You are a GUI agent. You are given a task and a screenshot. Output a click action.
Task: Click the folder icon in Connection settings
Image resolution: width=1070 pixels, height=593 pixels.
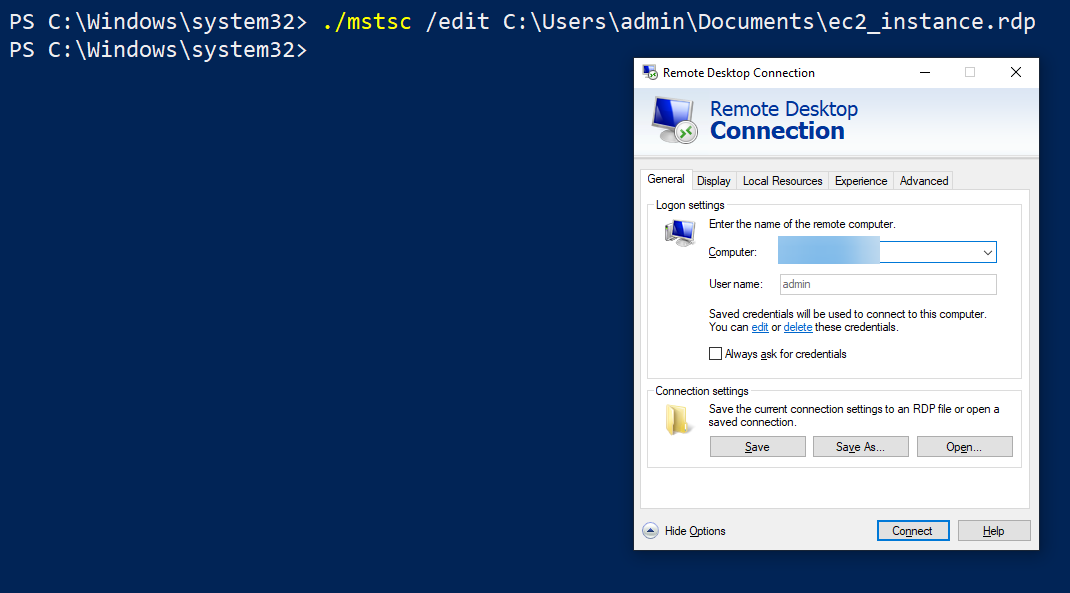click(x=678, y=420)
